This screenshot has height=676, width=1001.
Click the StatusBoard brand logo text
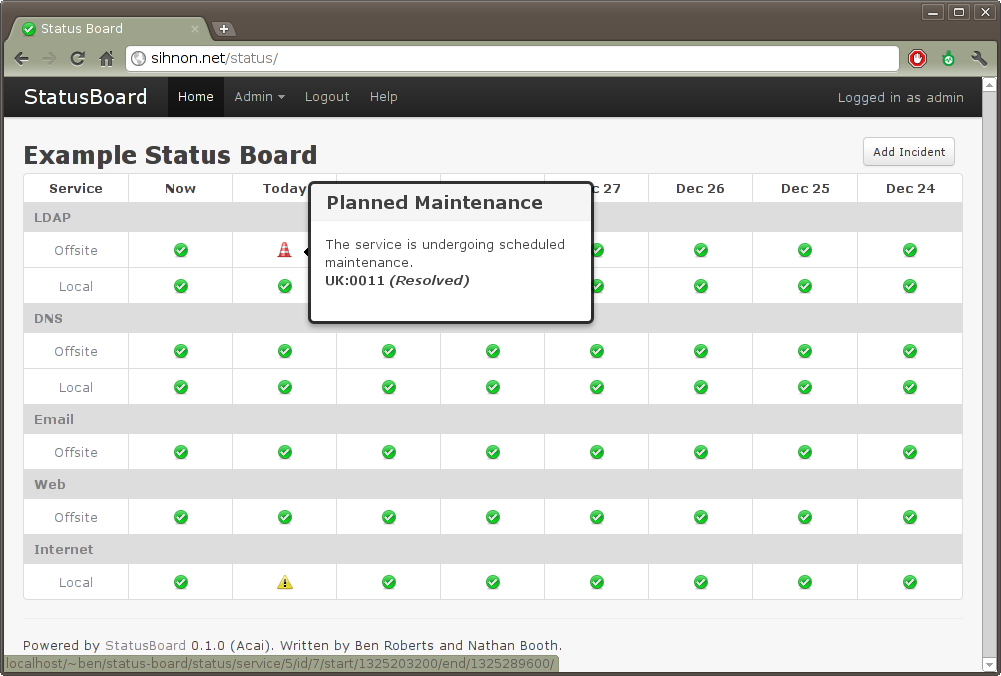pyautogui.click(x=85, y=97)
